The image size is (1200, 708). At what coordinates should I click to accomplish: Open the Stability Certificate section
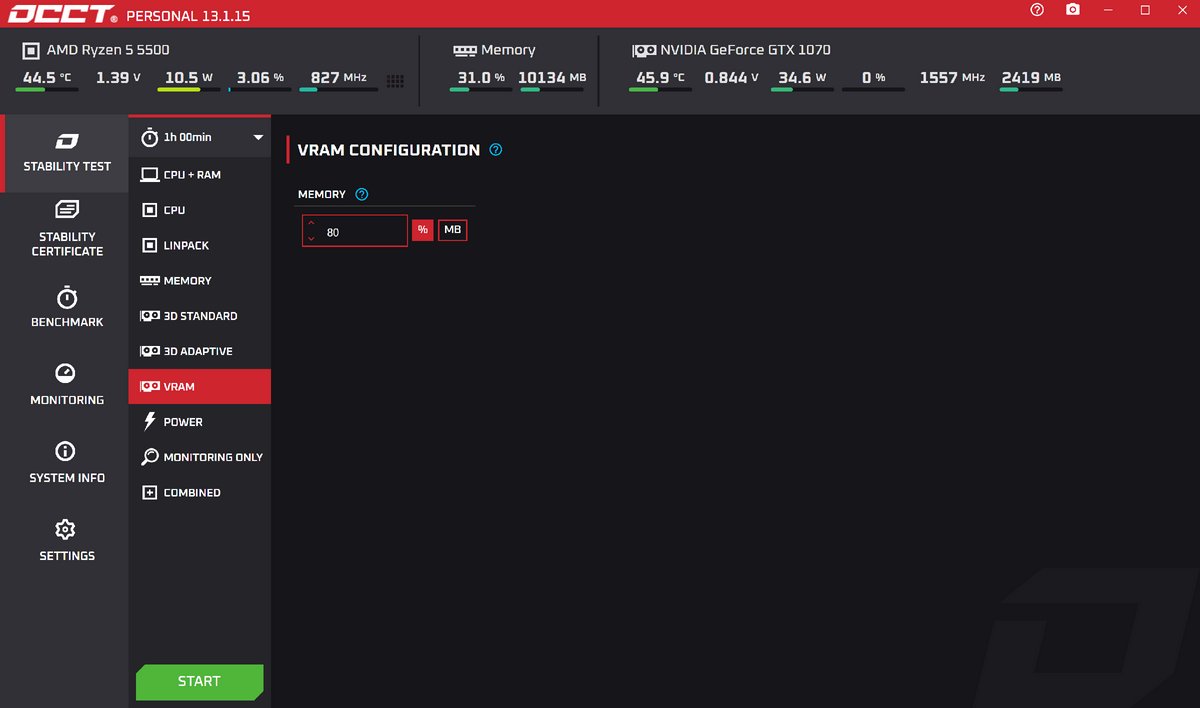point(66,229)
